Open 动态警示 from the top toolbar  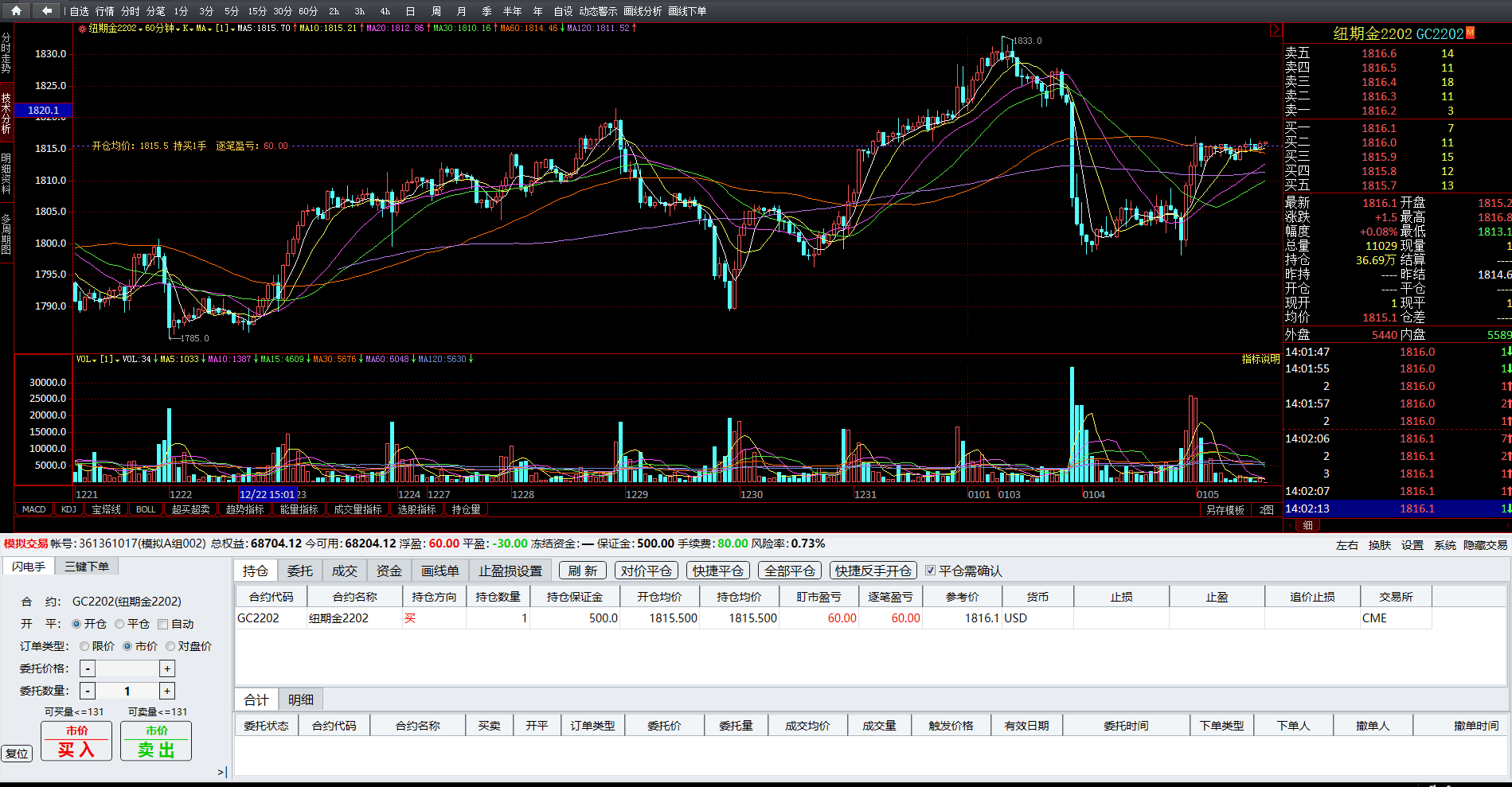(598, 11)
